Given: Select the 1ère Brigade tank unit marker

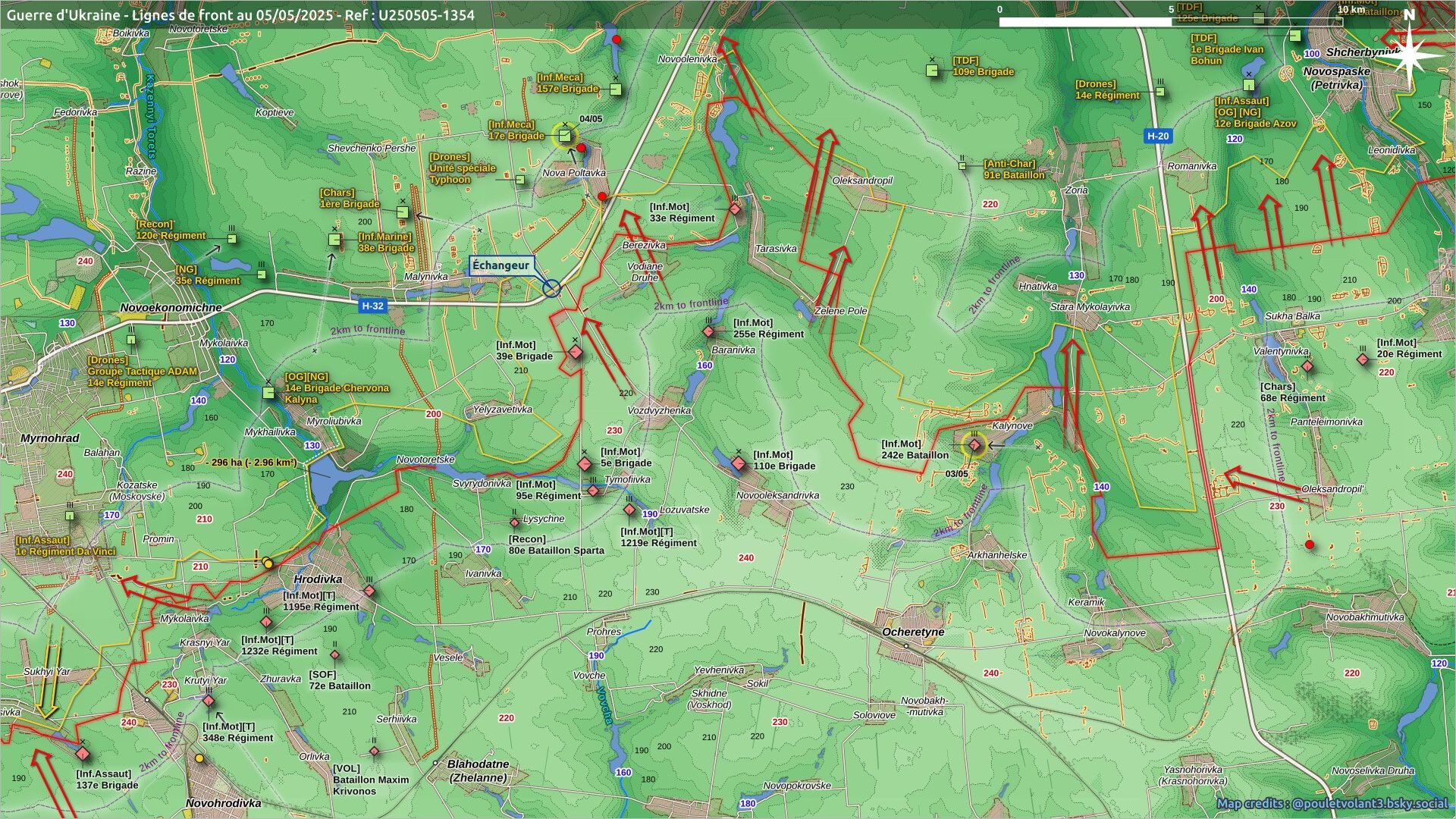Looking at the screenshot, I should tap(403, 212).
